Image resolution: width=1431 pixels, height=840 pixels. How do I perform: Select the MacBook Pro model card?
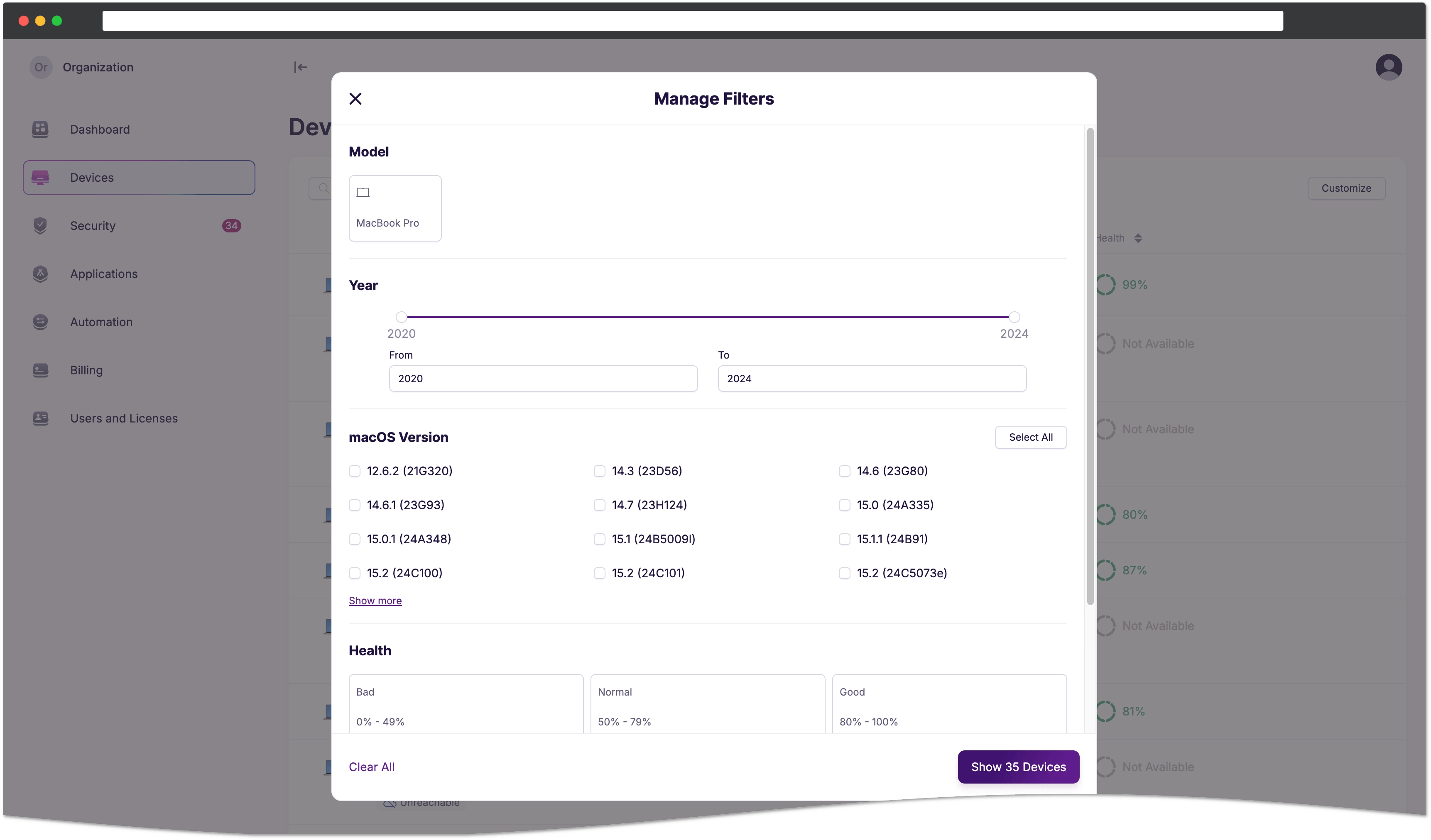[395, 208]
